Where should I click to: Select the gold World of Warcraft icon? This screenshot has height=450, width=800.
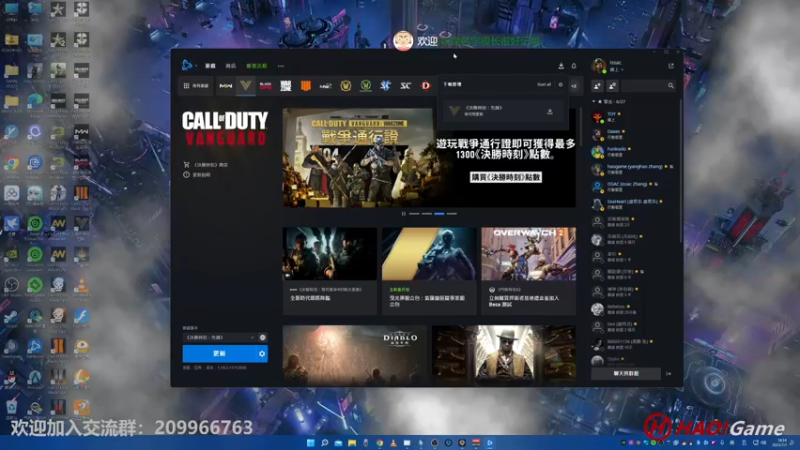tap(345, 86)
